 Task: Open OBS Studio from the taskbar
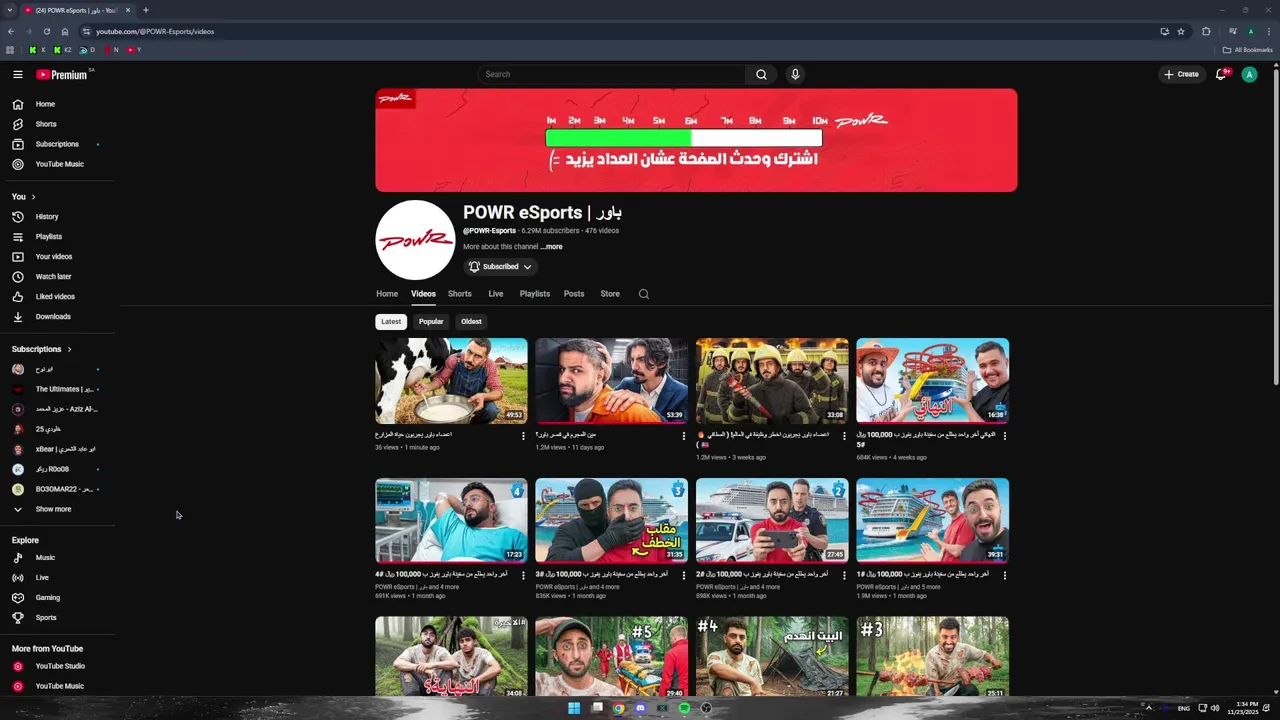click(x=706, y=708)
